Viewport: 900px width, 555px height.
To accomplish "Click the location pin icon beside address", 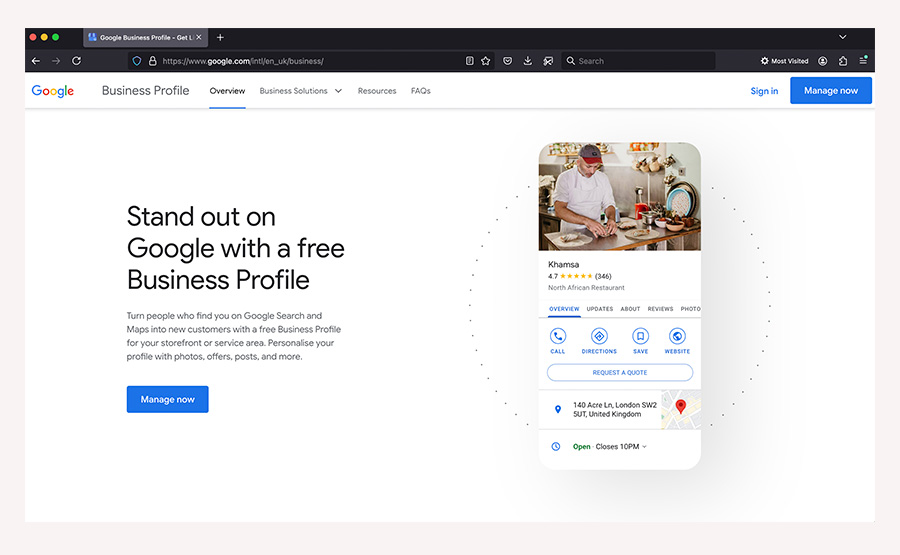I will pyautogui.click(x=557, y=409).
